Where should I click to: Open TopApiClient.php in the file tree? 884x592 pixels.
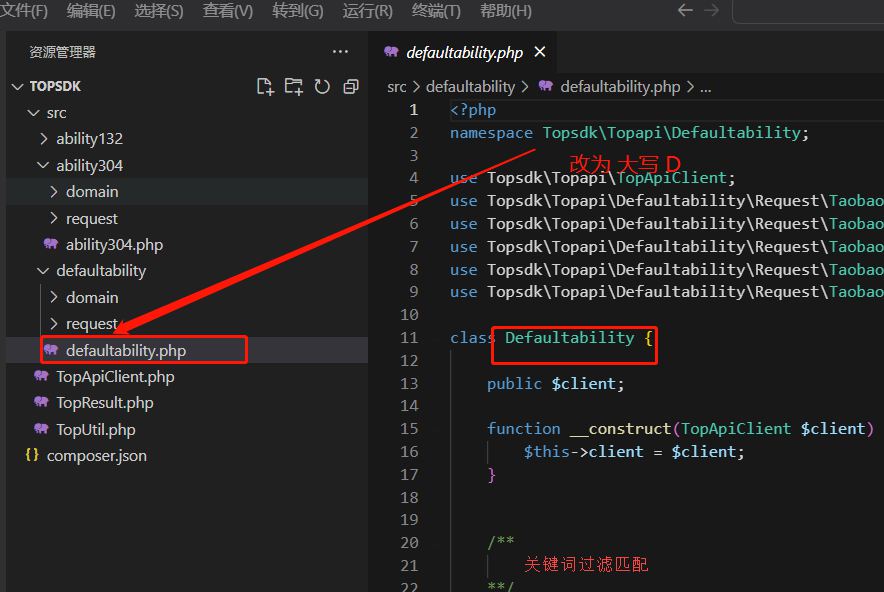(x=114, y=377)
